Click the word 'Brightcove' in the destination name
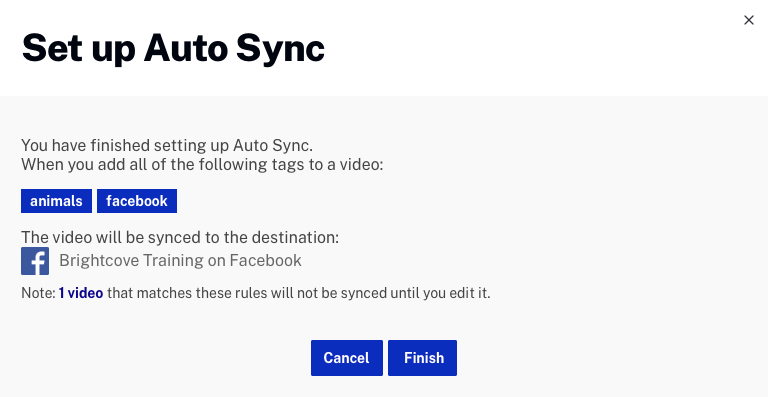The image size is (768, 397). 98,260
